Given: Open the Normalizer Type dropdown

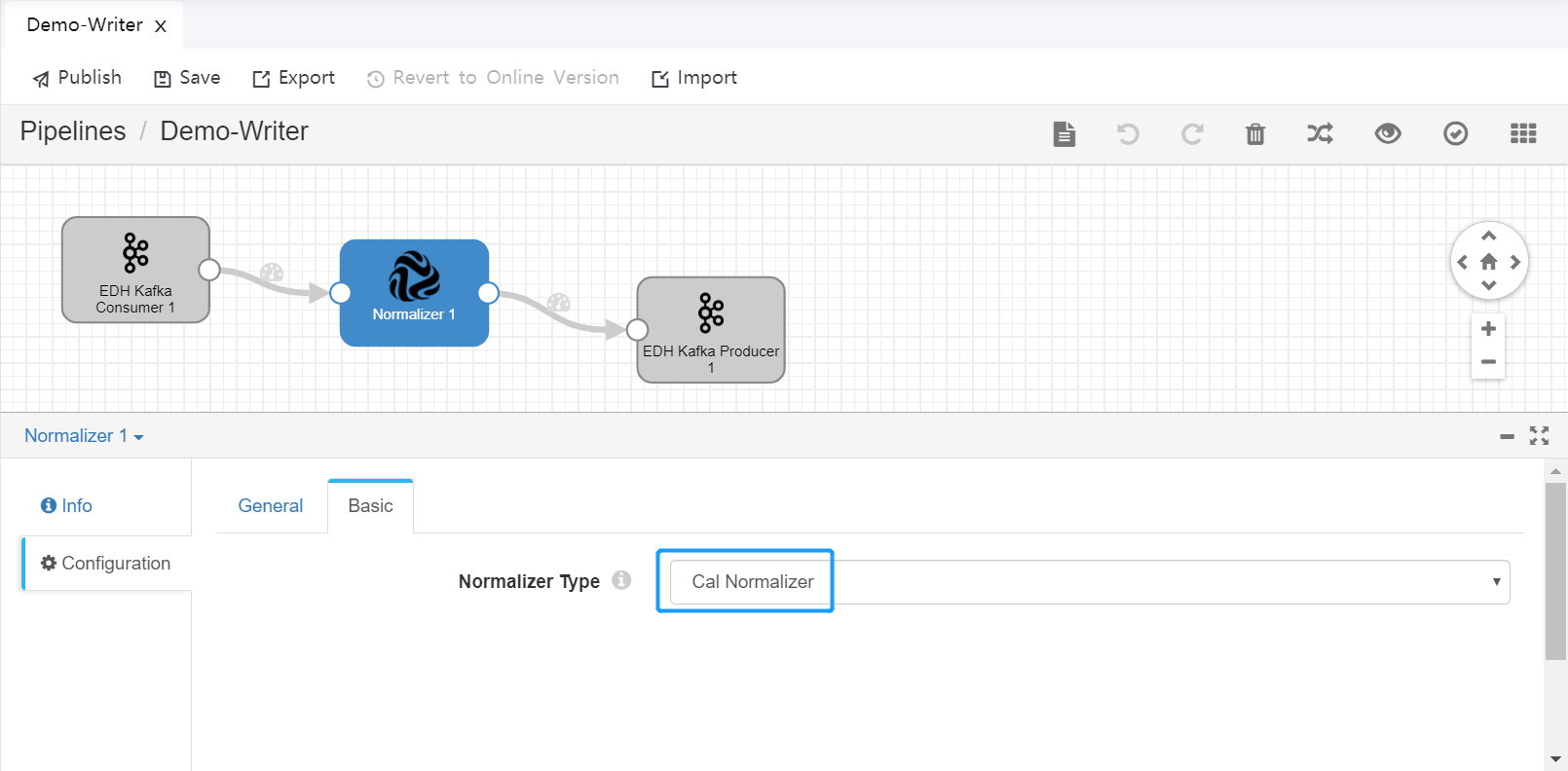Looking at the screenshot, I should (1089, 582).
